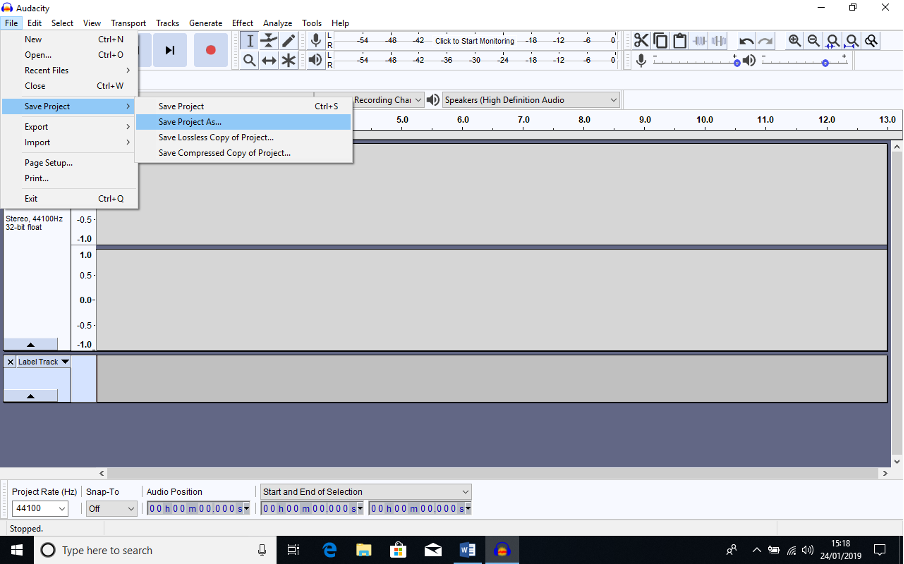Open the Edit menu
The height and width of the screenshot is (564, 904).
[x=34, y=23]
